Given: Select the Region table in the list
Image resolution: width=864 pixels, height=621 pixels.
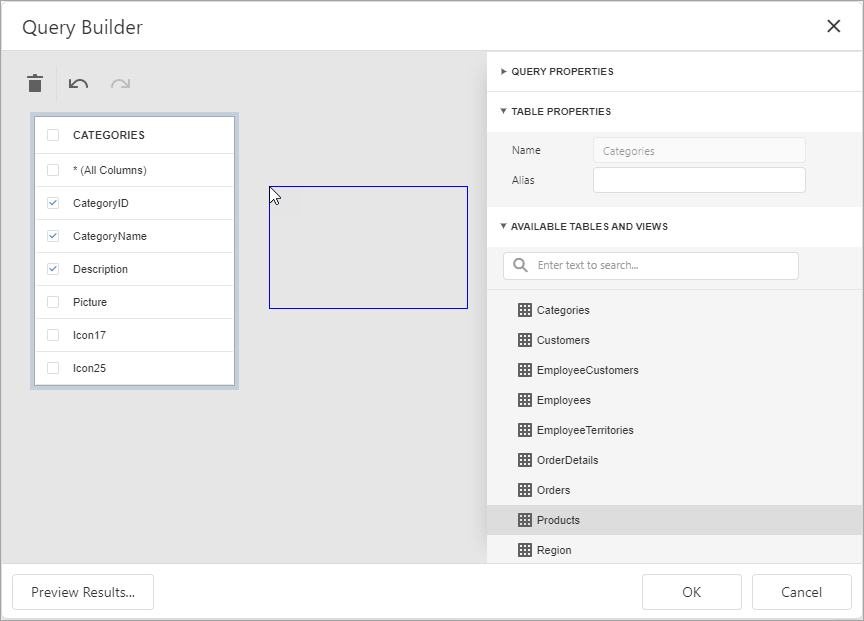Looking at the screenshot, I should pyautogui.click(x=555, y=550).
